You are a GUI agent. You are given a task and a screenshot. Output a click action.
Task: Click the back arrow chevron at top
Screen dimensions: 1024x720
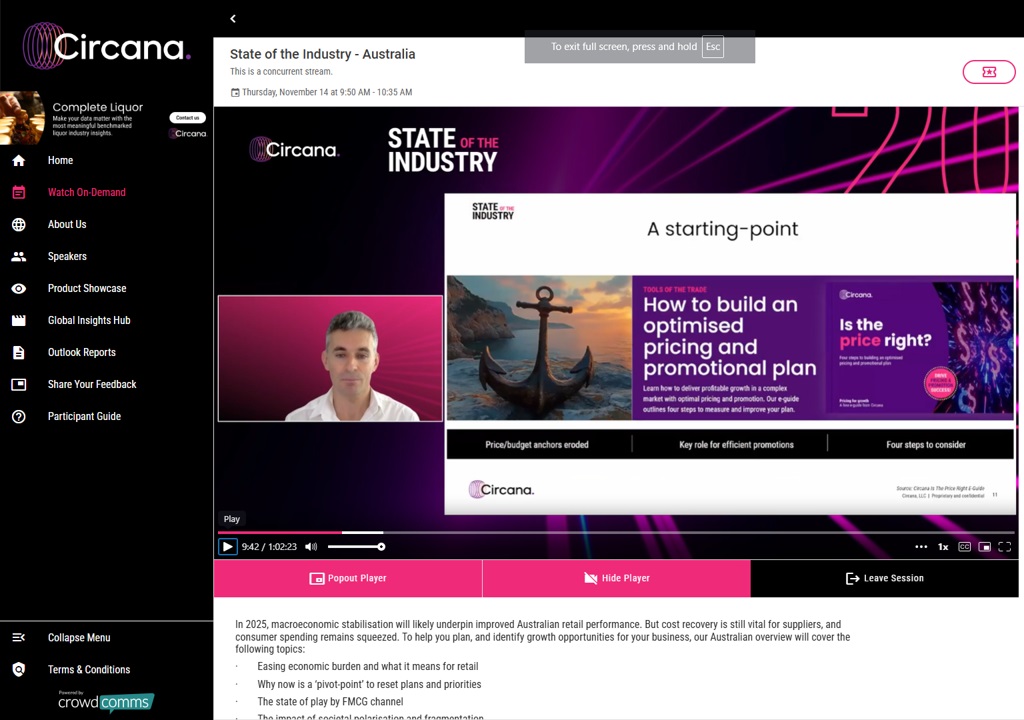(x=233, y=19)
